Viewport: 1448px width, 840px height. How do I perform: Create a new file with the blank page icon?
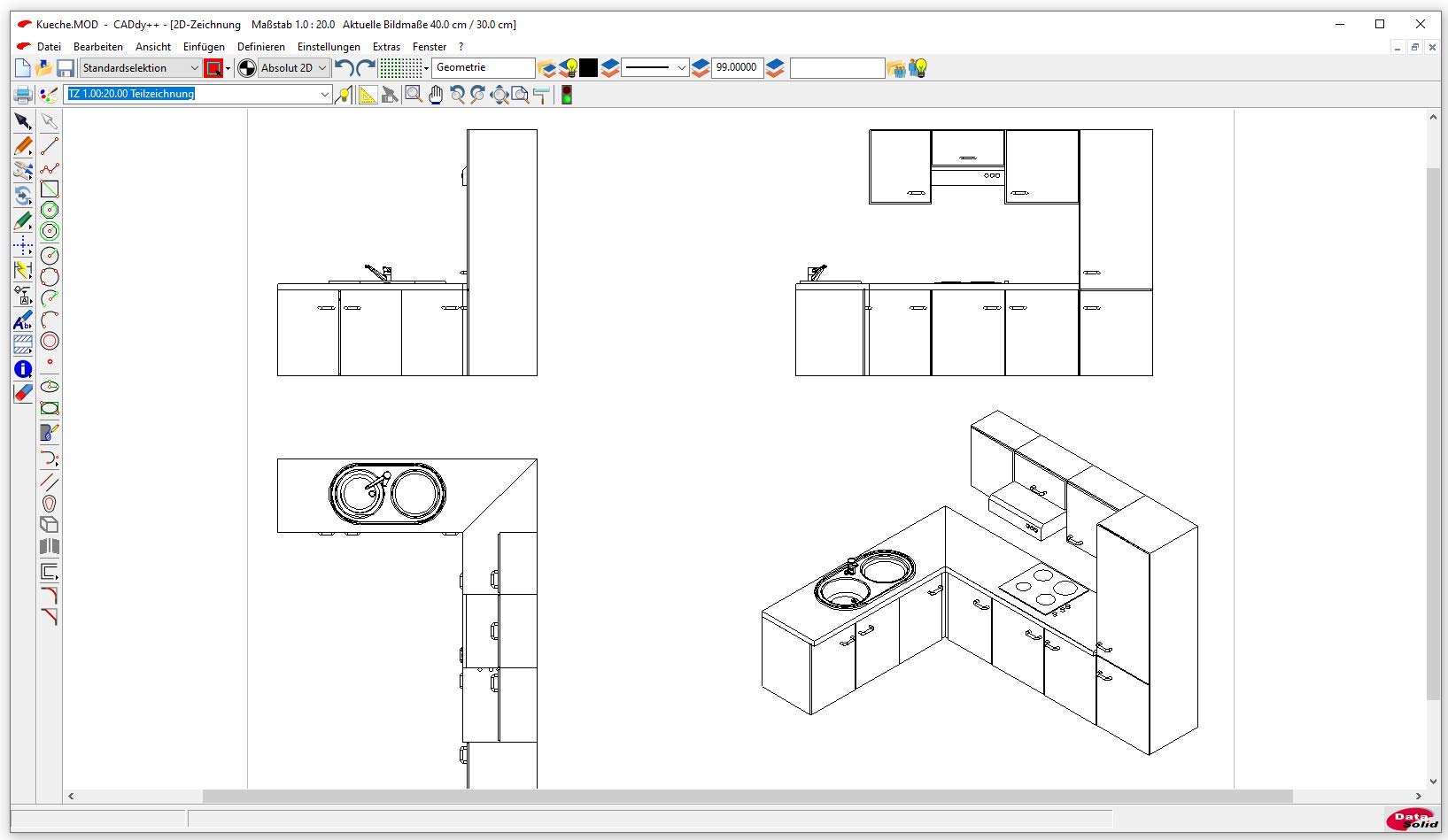(x=23, y=68)
